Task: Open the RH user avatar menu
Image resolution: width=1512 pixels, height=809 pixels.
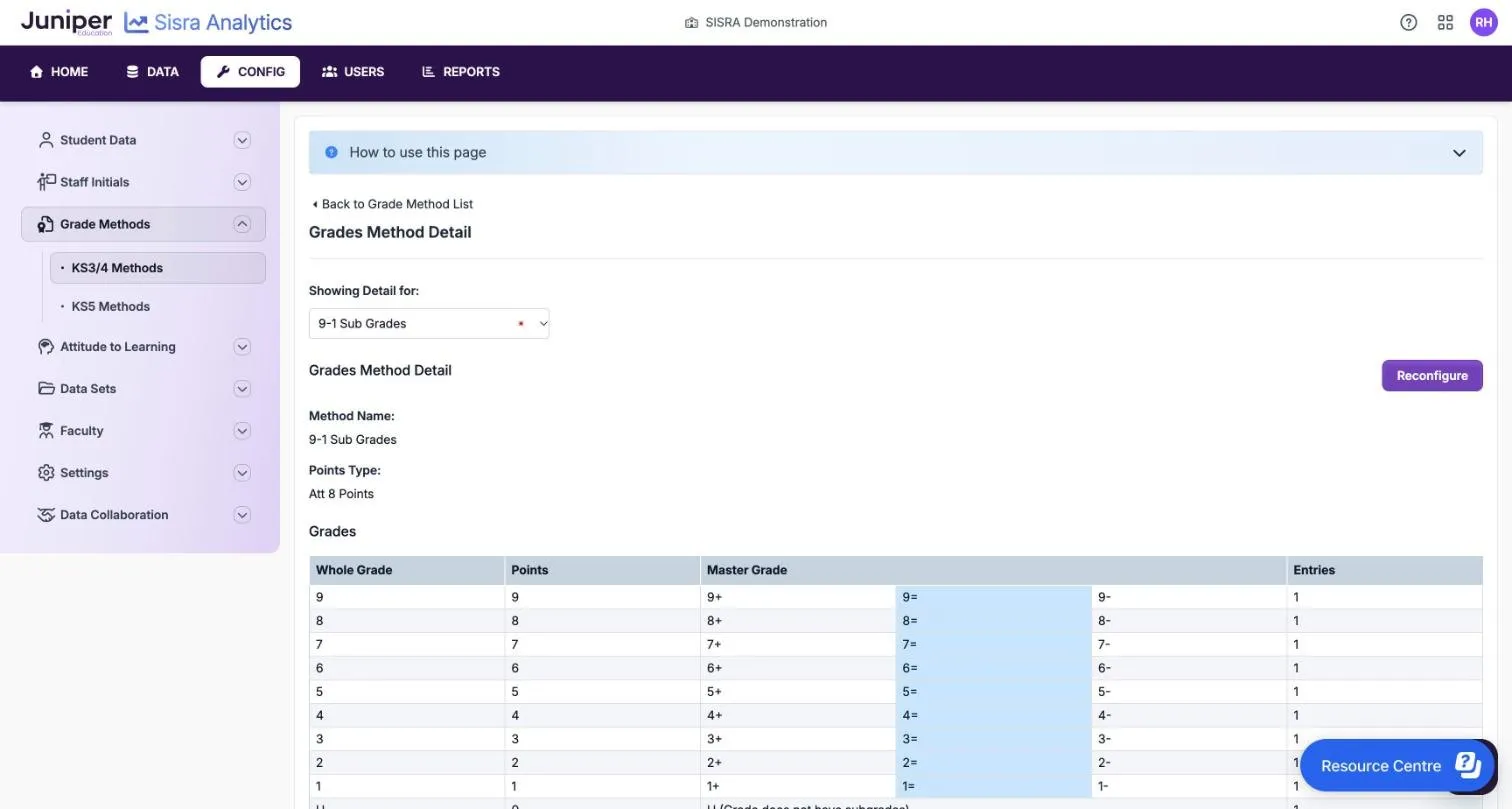Action: click(1483, 22)
